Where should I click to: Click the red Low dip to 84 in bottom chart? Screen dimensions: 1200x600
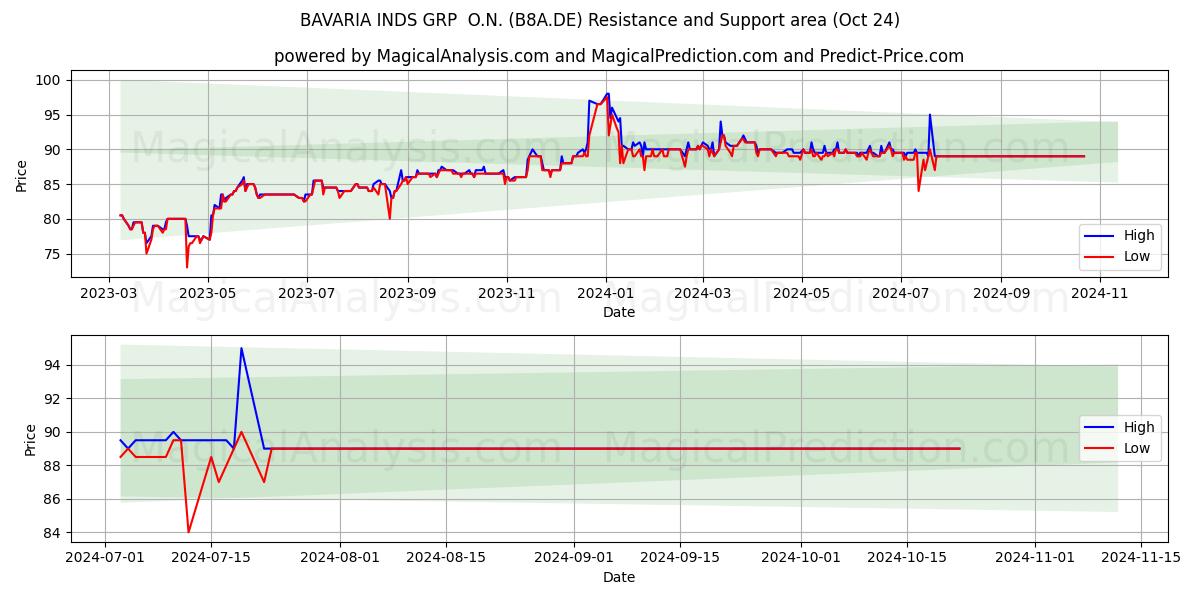coord(188,532)
